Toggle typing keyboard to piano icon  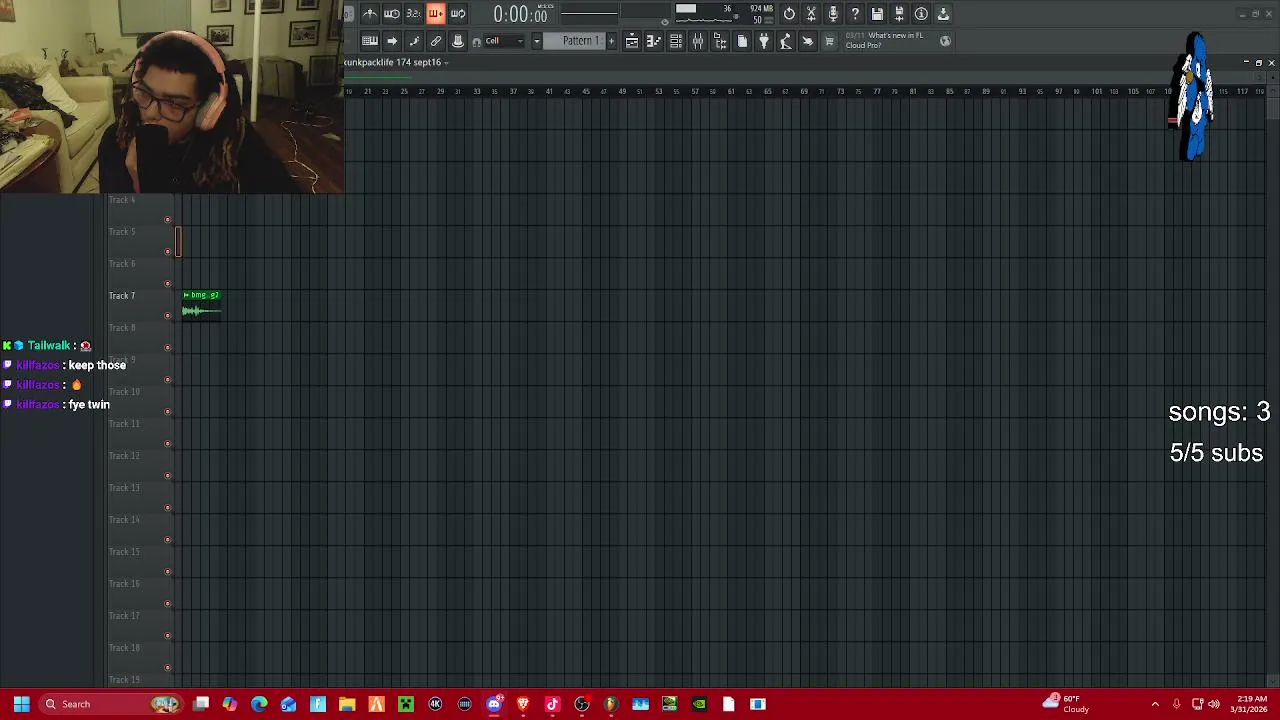370,41
